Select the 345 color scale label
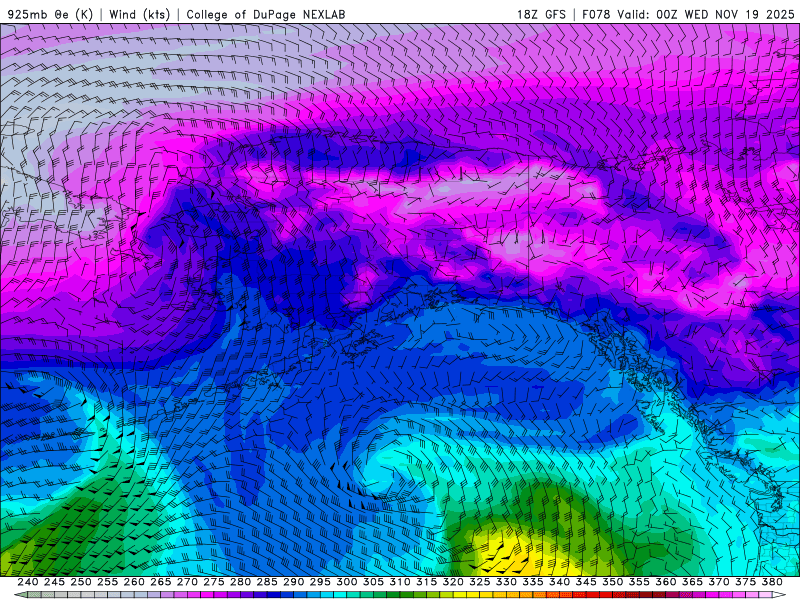Image resolution: width=800 pixels, height=600 pixels. (x=586, y=582)
